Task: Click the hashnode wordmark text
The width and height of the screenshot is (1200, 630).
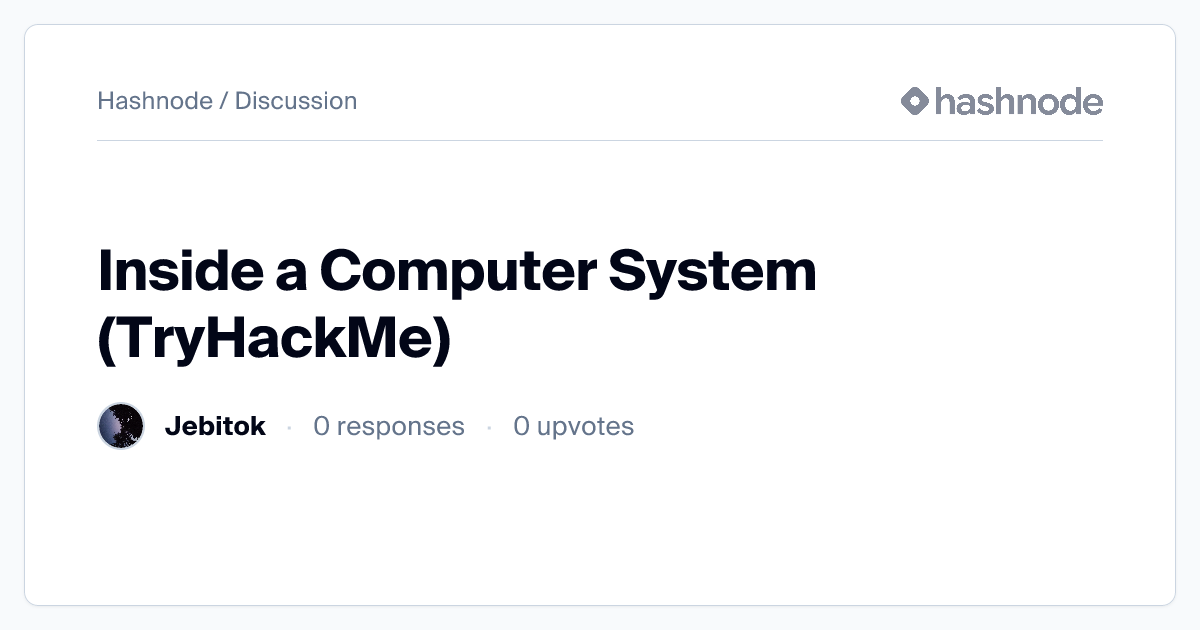Action: (1018, 101)
